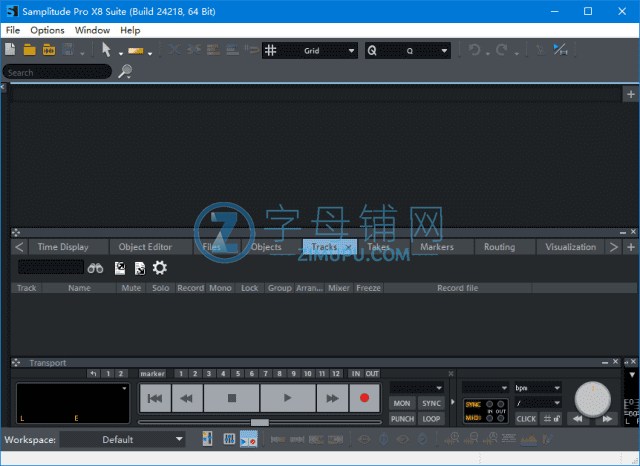Switch to the Visualization tab

[571, 247]
